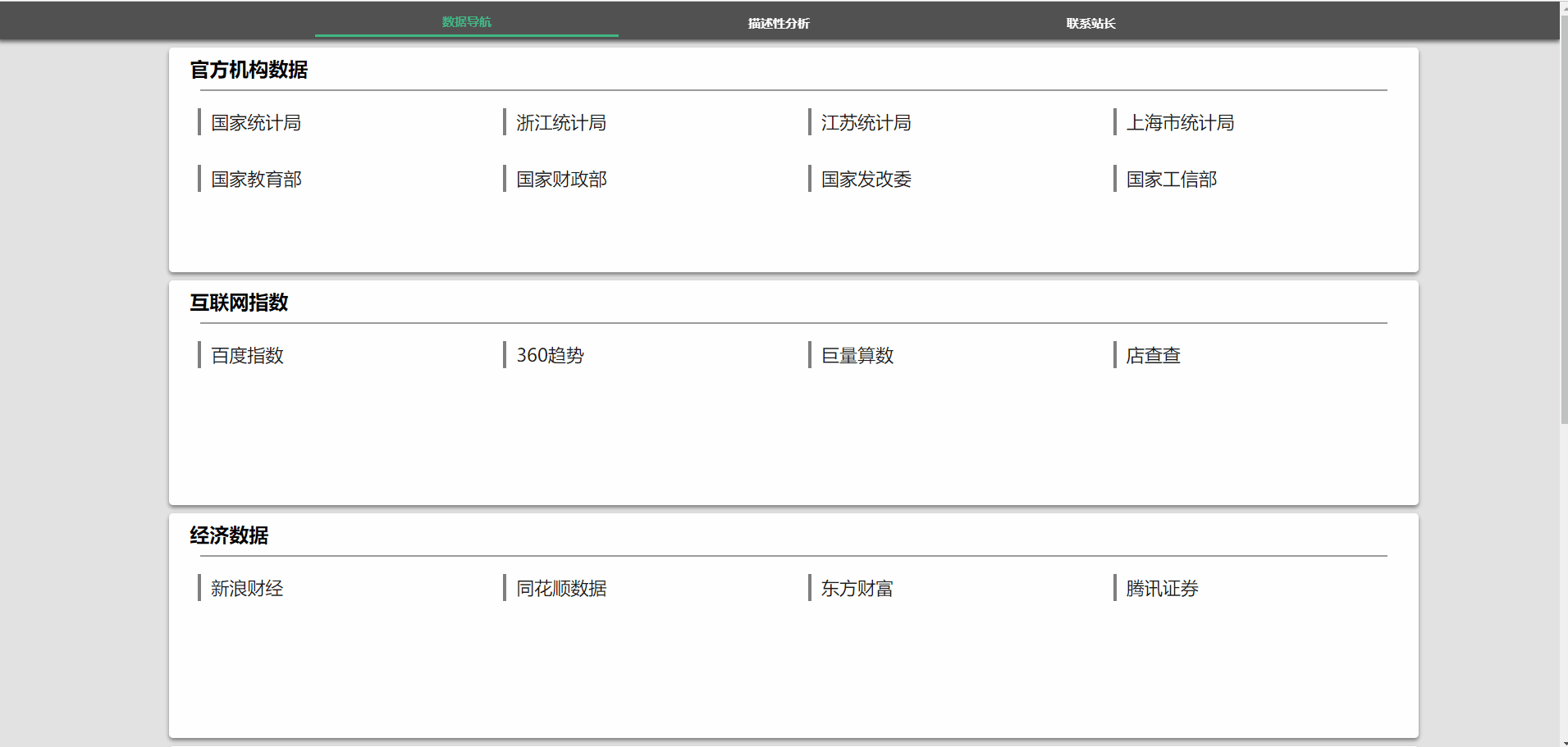Click the 360趋势 link
The width and height of the screenshot is (1568, 747).
click(550, 356)
